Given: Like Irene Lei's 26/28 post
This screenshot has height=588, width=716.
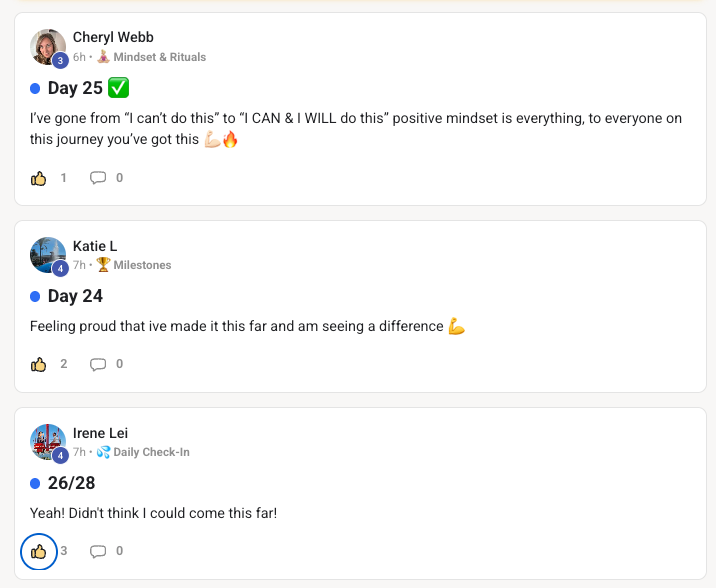Looking at the screenshot, I should [39, 551].
